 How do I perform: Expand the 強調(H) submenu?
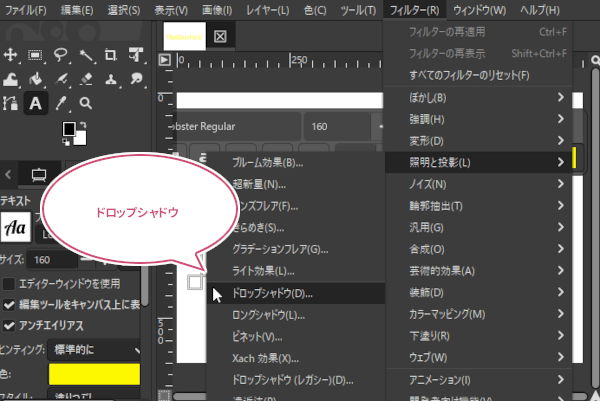click(x=478, y=119)
